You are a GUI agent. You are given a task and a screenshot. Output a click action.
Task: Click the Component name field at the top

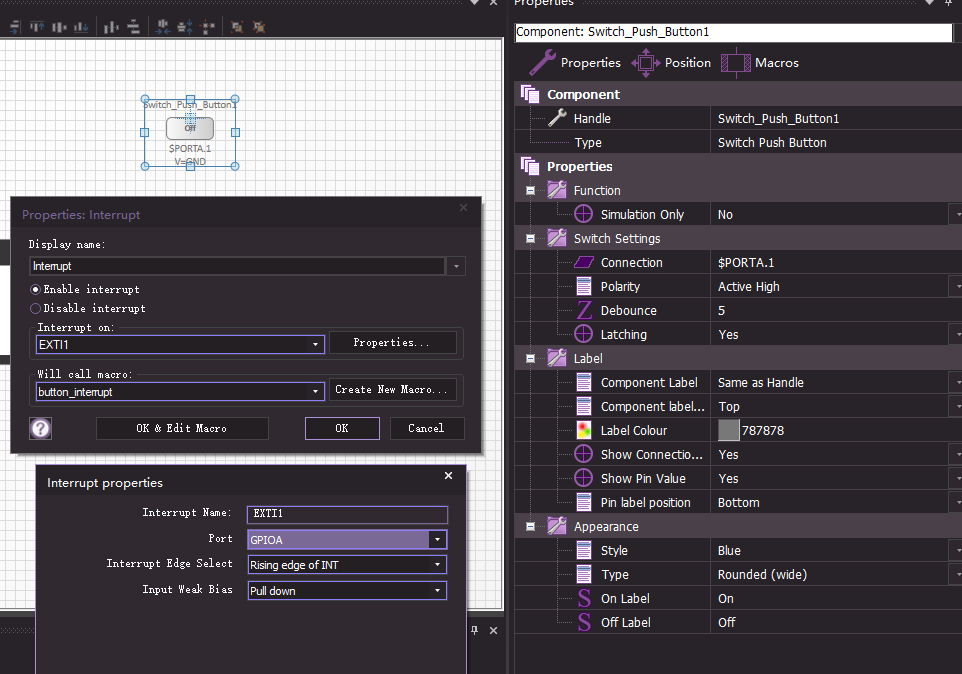tap(733, 32)
